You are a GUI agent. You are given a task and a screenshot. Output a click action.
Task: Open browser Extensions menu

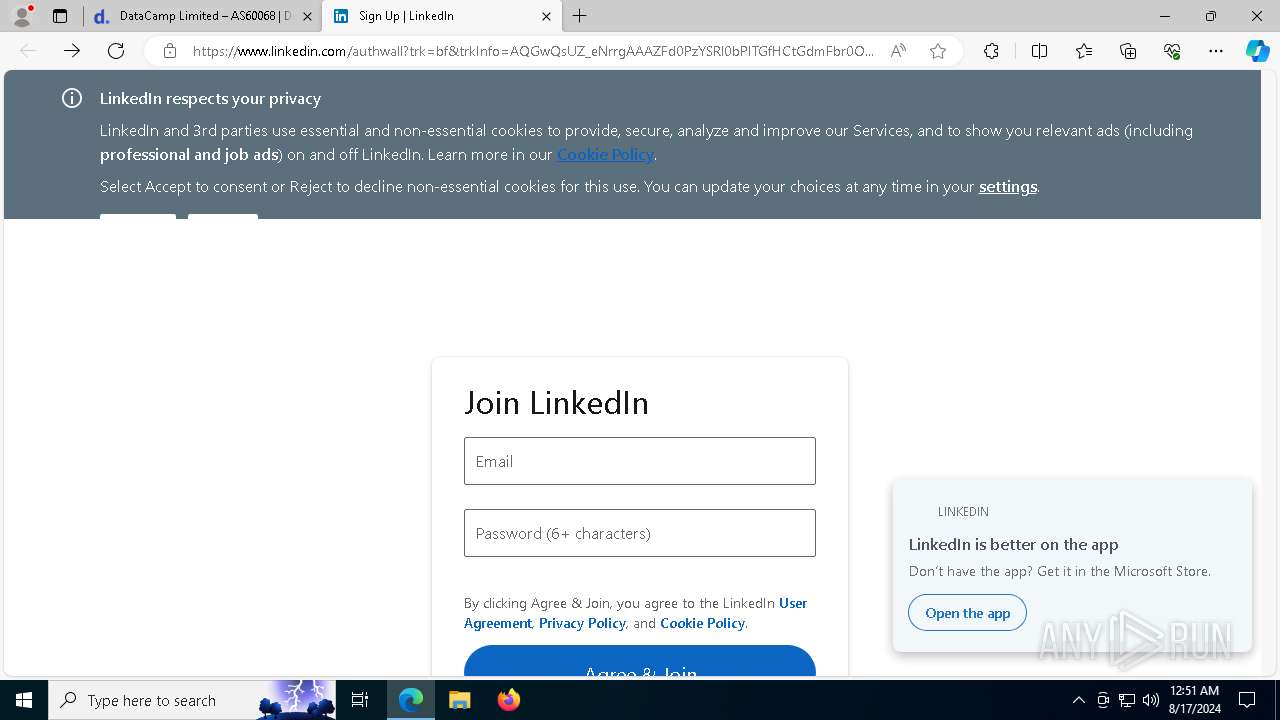tap(991, 51)
